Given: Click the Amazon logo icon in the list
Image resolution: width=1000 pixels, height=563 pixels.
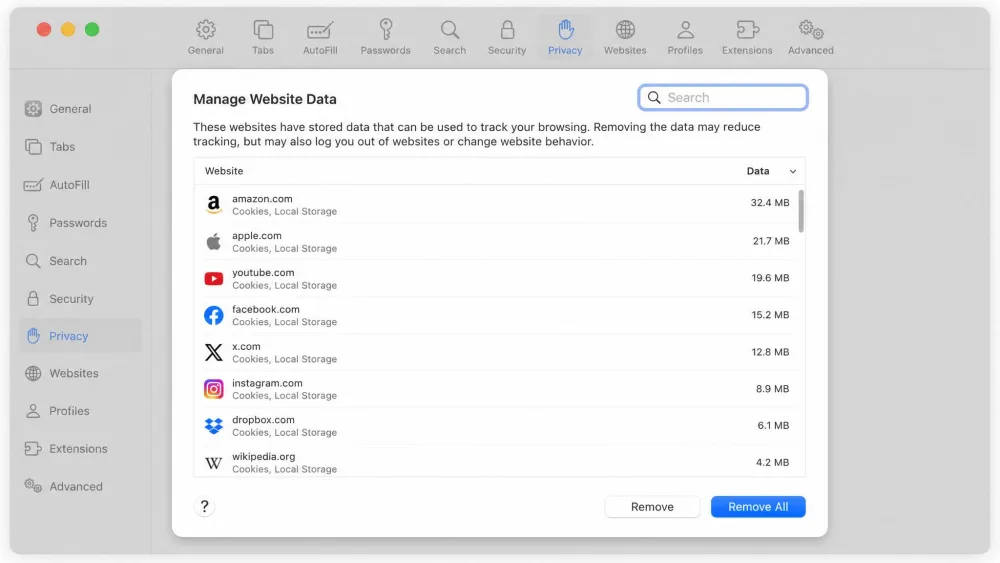Looking at the screenshot, I should [214, 204].
